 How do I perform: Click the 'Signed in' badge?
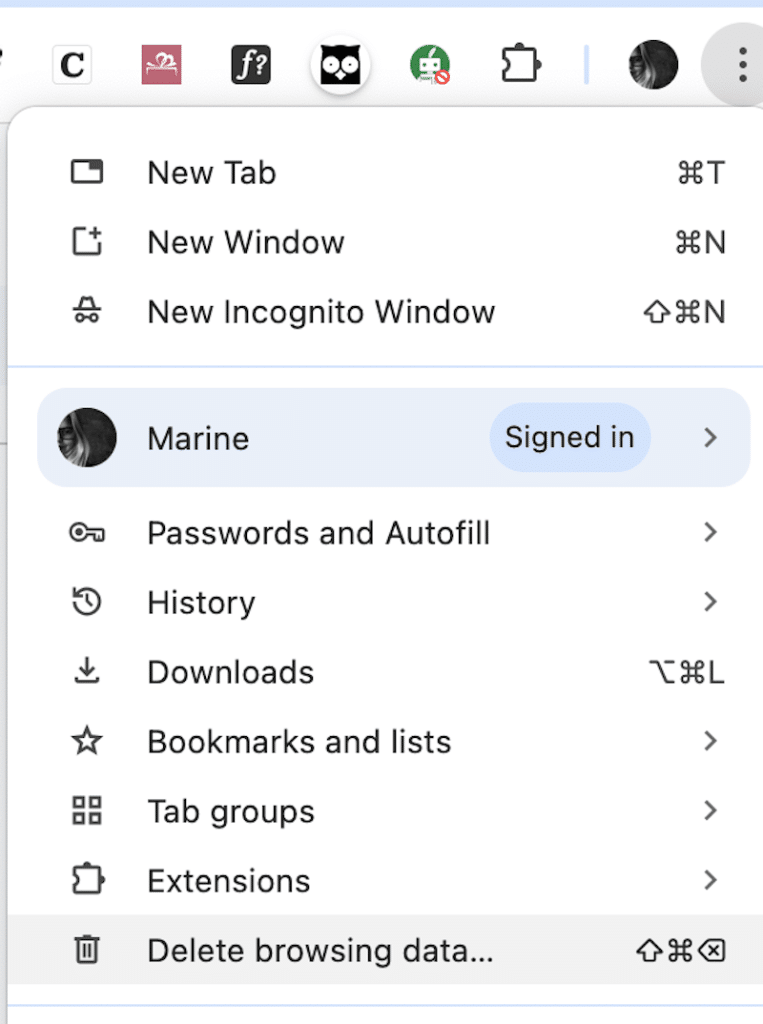[x=570, y=438]
